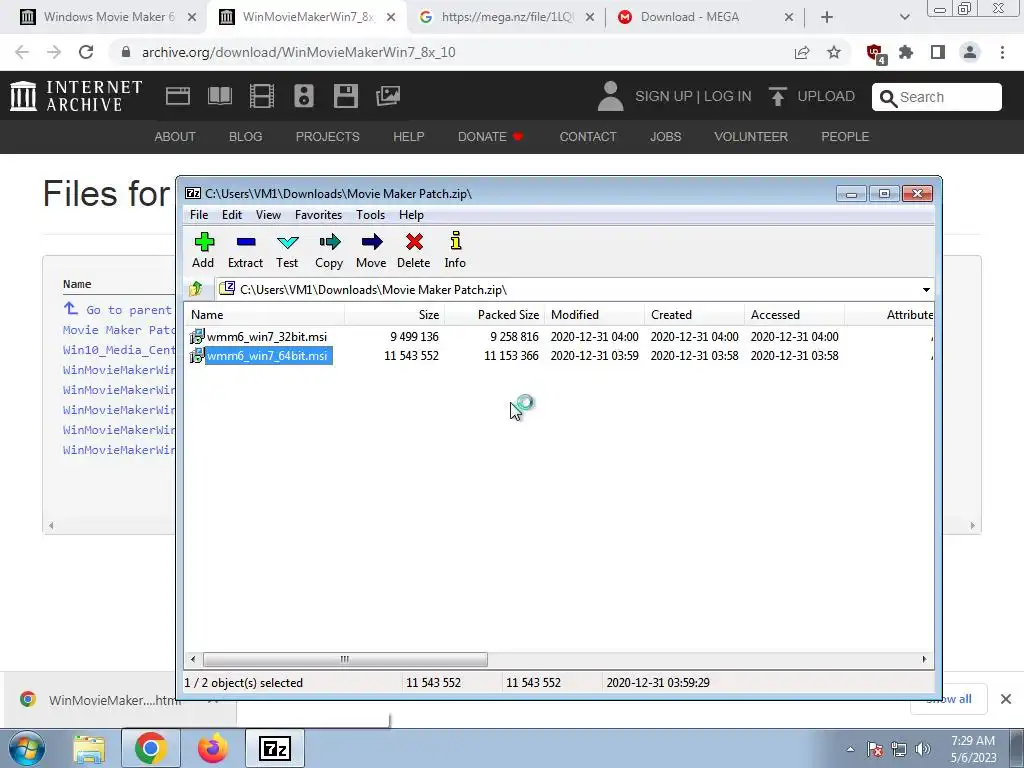Reload the Chrome page
Viewport: 1024px width, 768px height.
coord(86,52)
